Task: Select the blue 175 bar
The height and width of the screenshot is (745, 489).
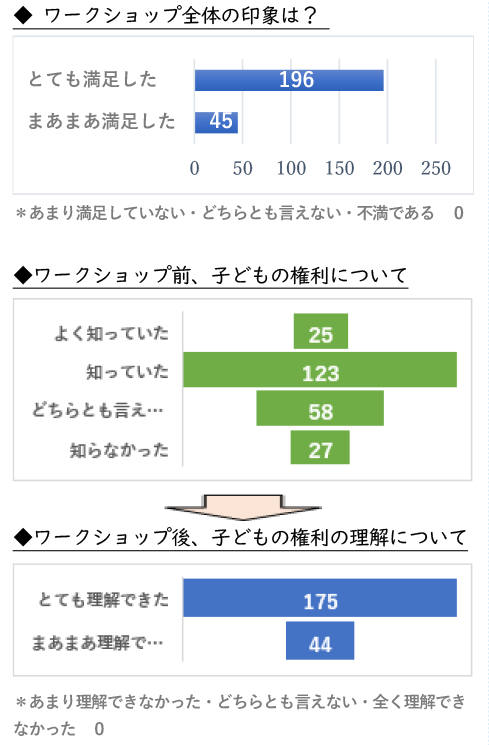Action: (320, 598)
